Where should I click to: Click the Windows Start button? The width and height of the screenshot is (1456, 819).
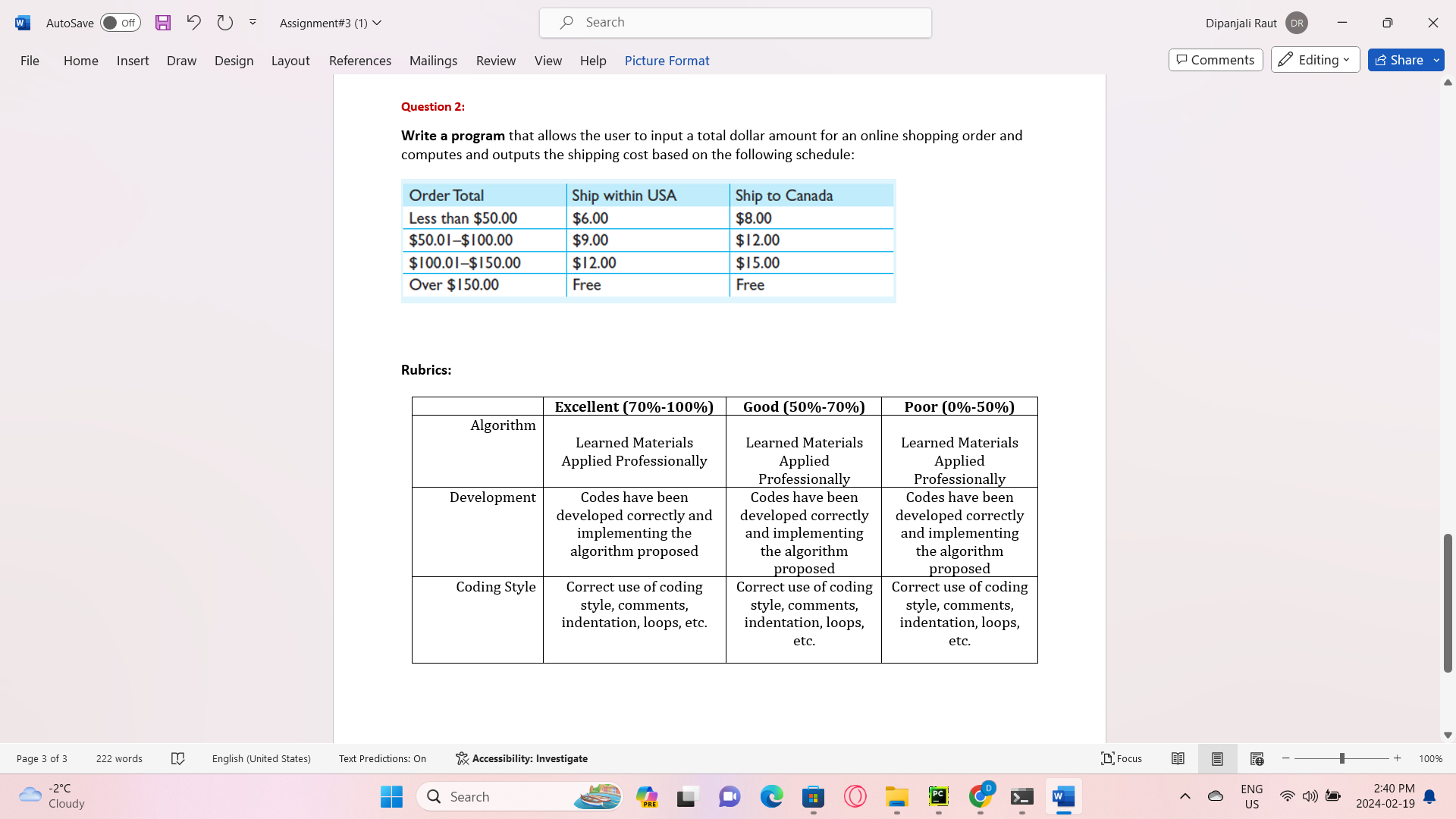(391, 796)
